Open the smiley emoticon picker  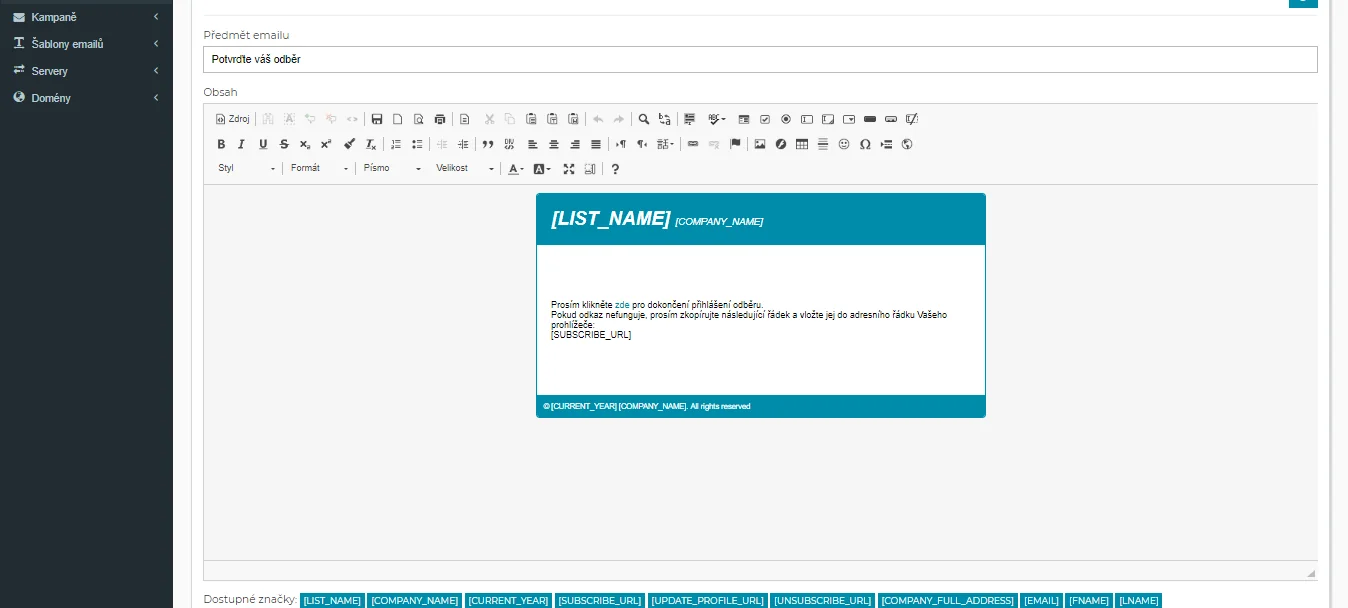[x=844, y=144]
